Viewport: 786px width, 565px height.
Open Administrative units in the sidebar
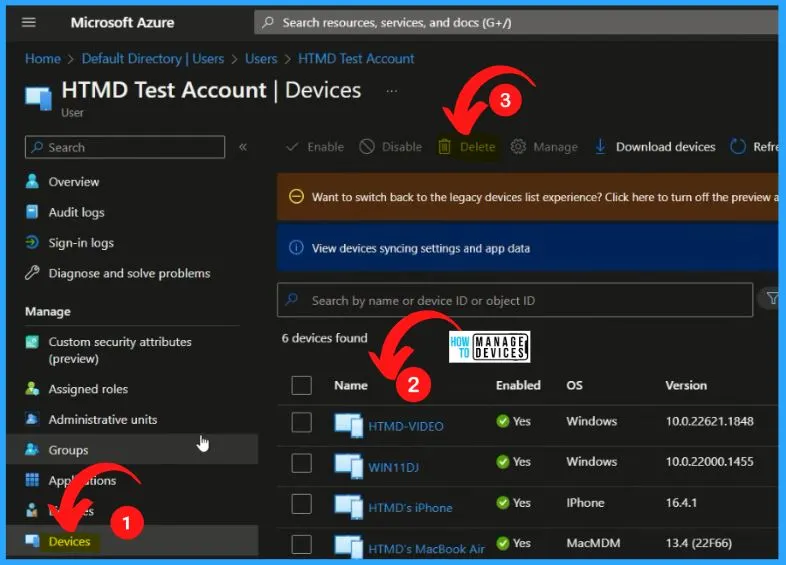[x=103, y=420]
